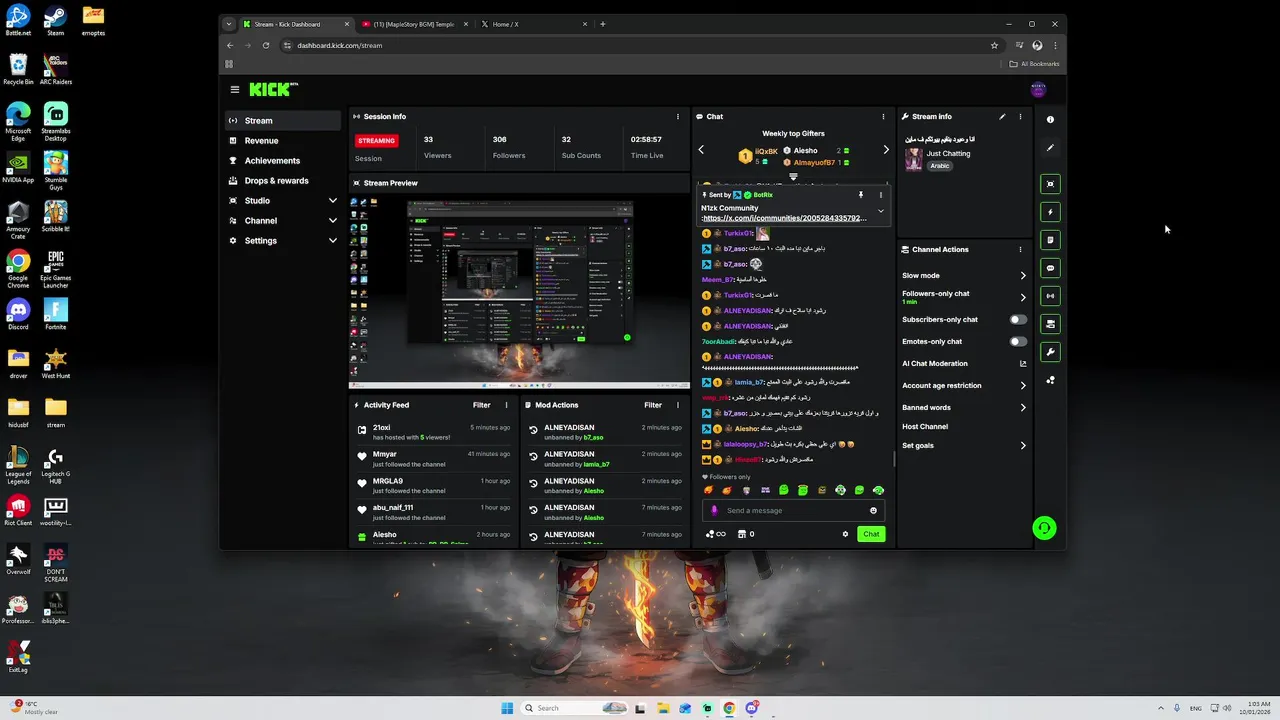Open All Bookmarks folder
Viewport: 1280px width, 720px height.
[x=1034, y=64]
